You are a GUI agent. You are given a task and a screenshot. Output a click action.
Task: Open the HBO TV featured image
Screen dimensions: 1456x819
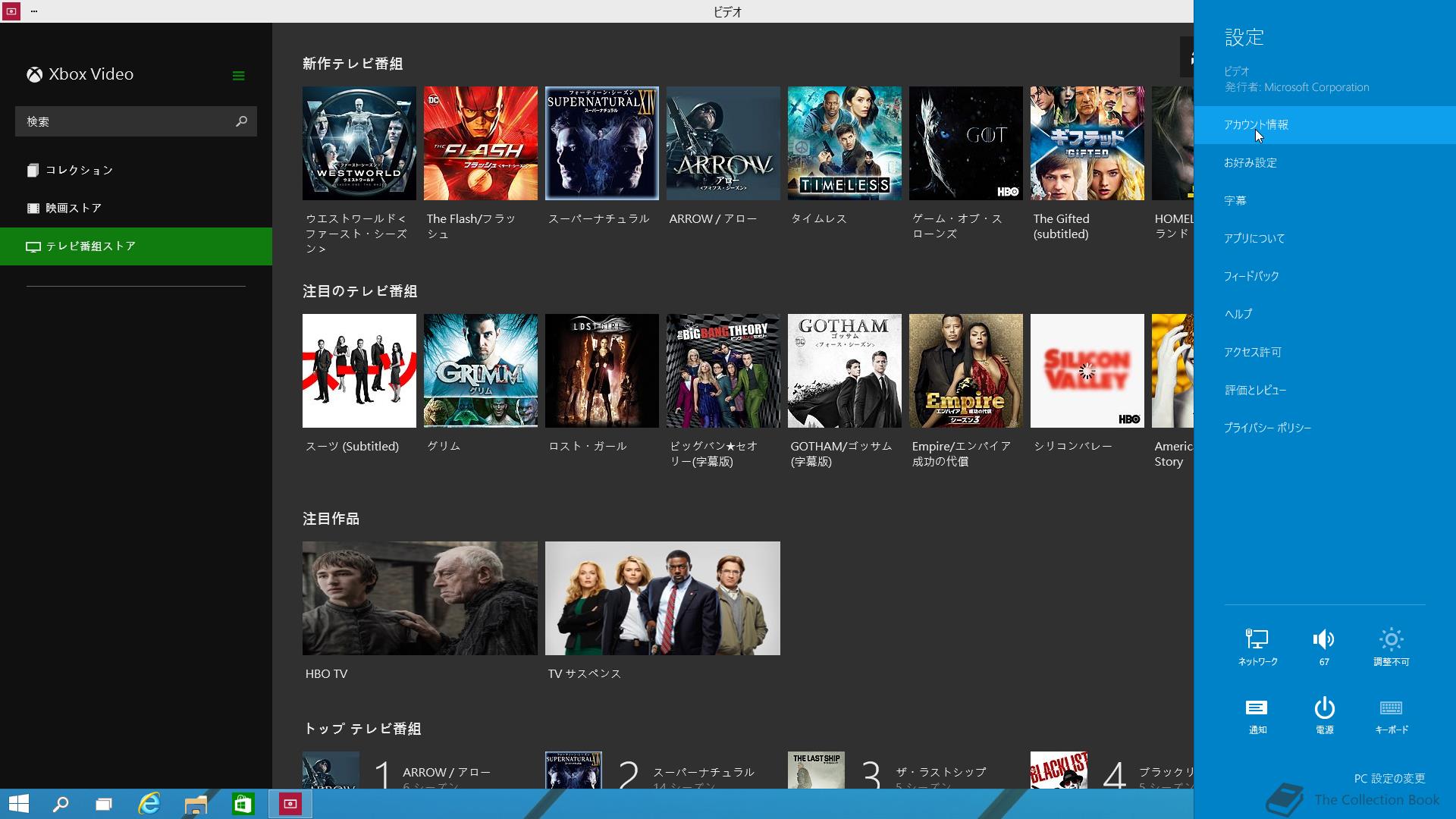pyautogui.click(x=420, y=598)
